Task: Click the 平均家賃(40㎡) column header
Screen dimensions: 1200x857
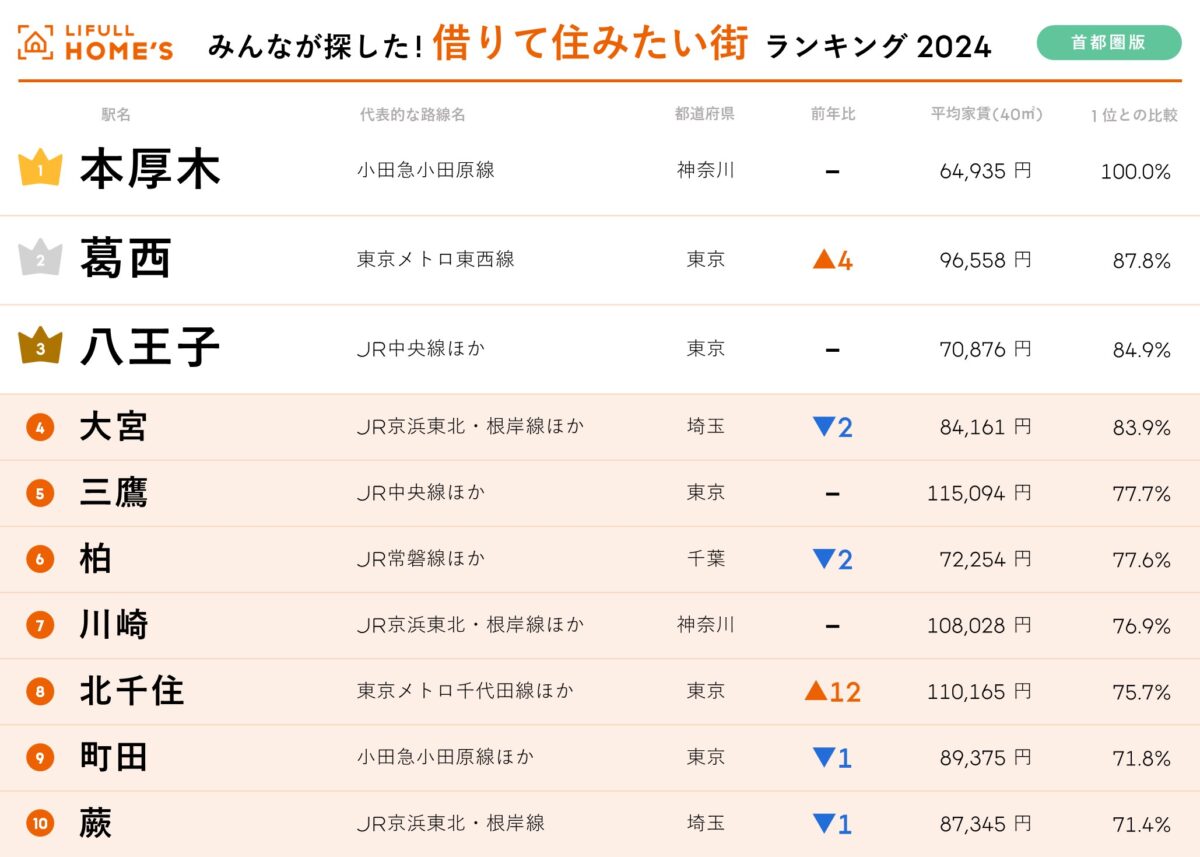Action: [986, 115]
